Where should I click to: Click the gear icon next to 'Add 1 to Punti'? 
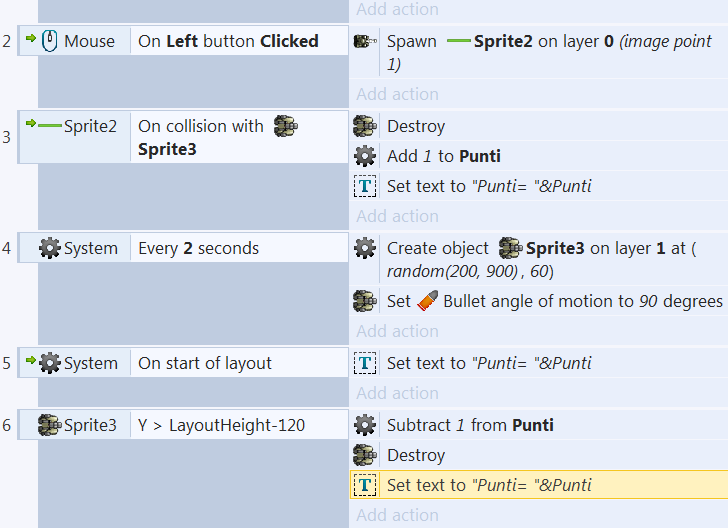365,156
